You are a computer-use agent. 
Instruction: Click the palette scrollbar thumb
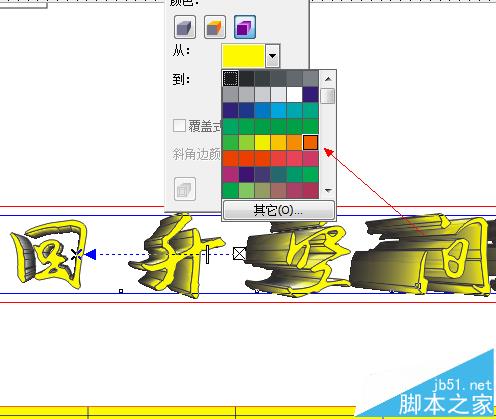pyautogui.click(x=328, y=96)
